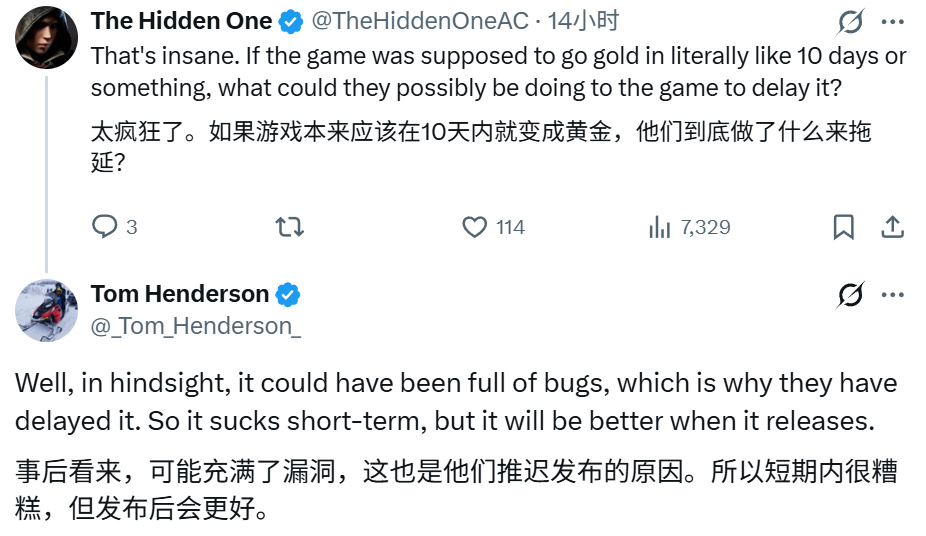The image size is (926, 536).
Task: Open Tom Henderson's snowmobile avatar
Action: click(46, 310)
